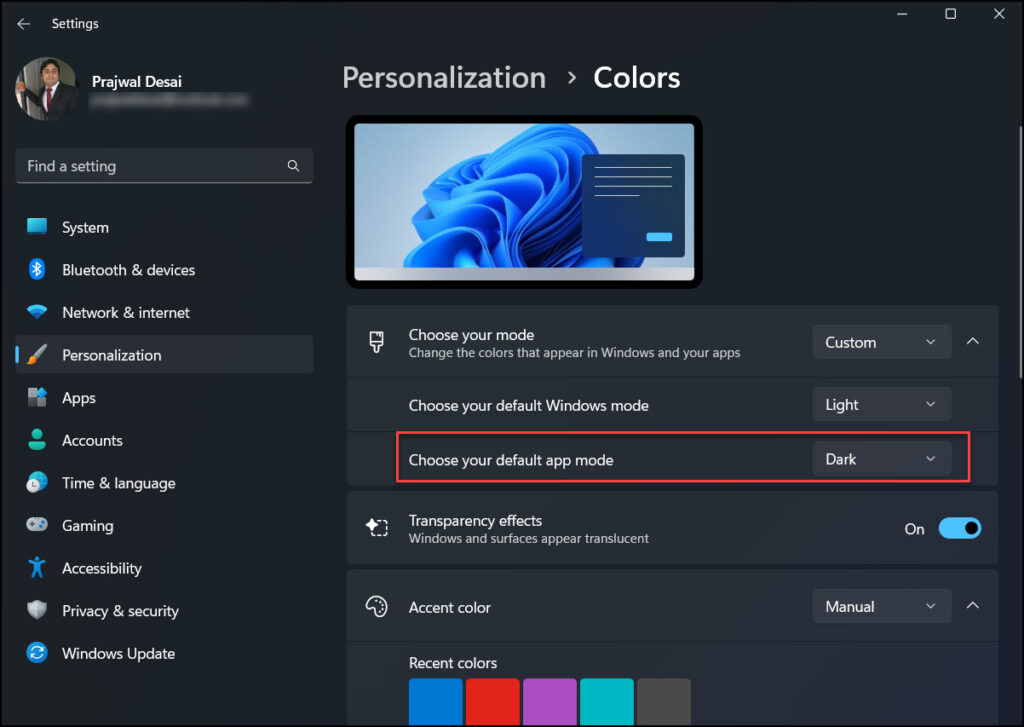The height and width of the screenshot is (727, 1024).
Task: Click the Time & language globe icon
Action: (37, 482)
